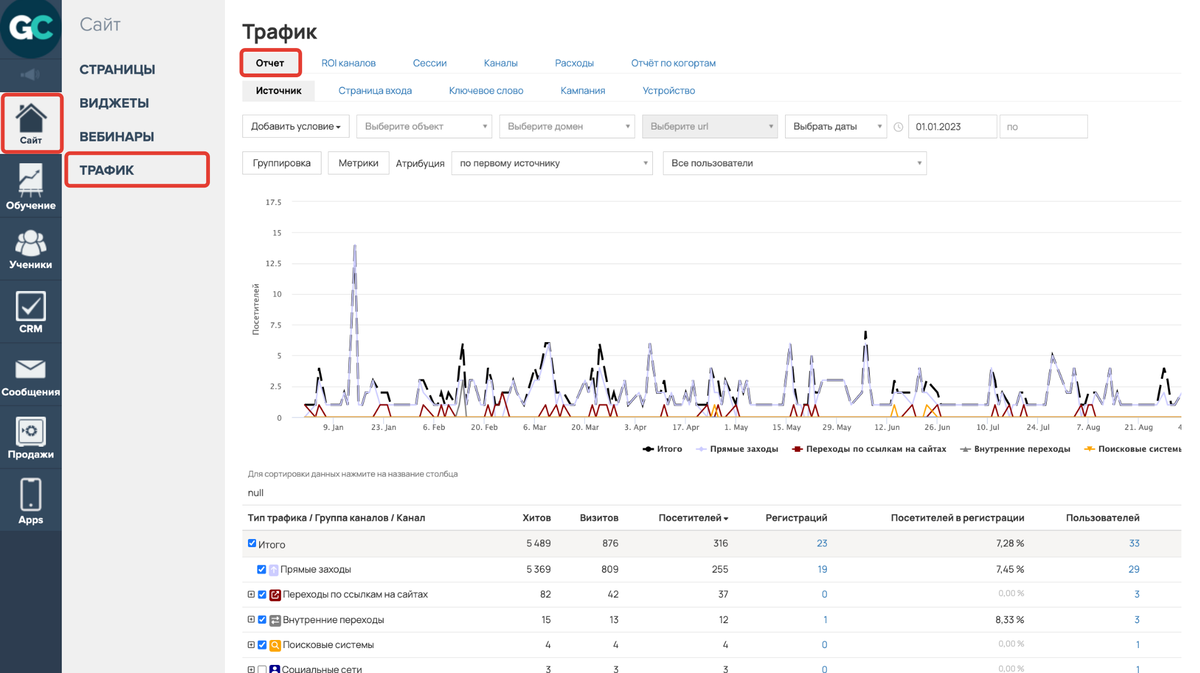The height and width of the screenshot is (673, 1200).
Task: Switch to the Каналы tab
Action: point(501,63)
